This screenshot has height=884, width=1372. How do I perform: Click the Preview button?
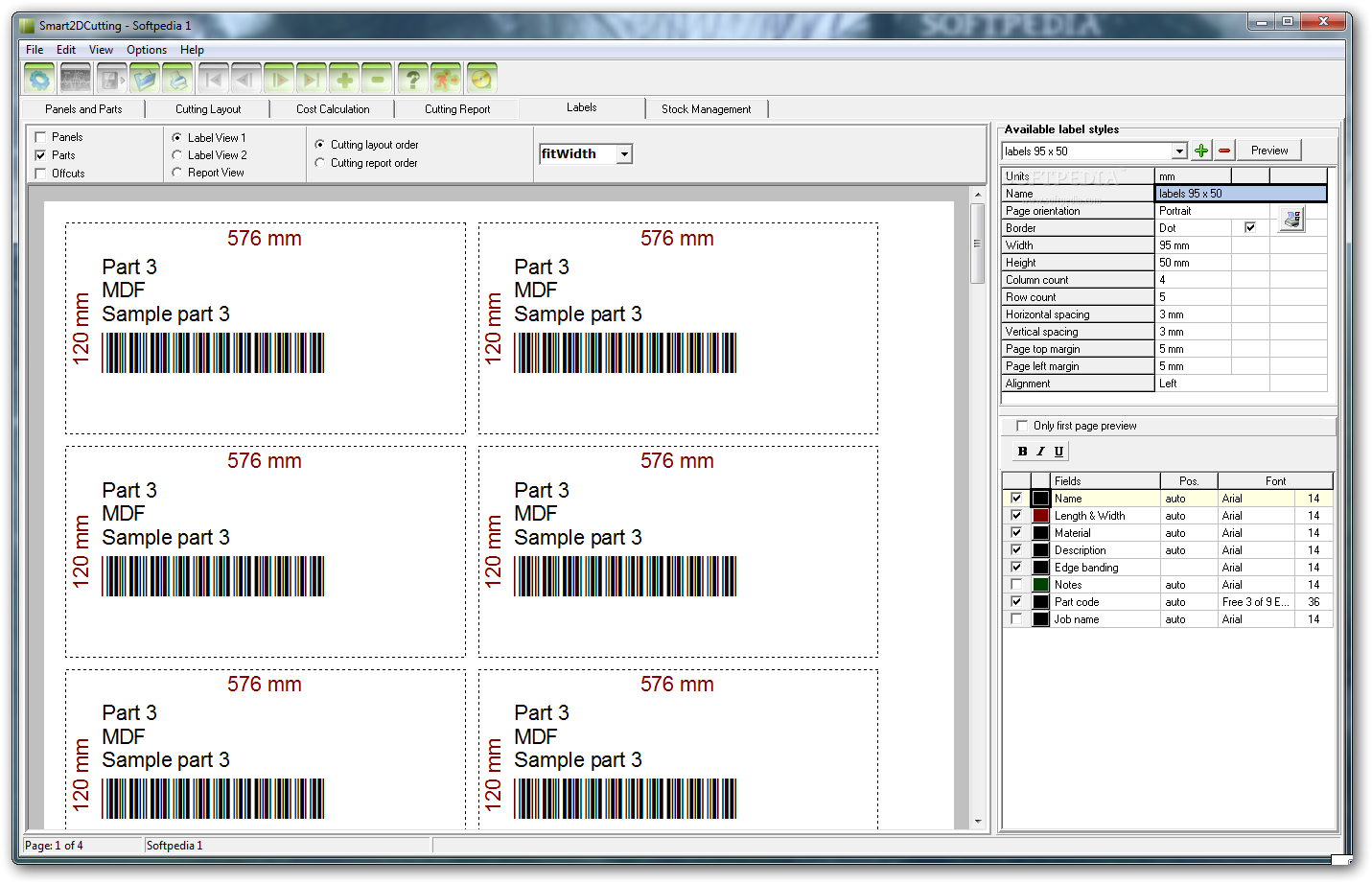pos(1269,151)
